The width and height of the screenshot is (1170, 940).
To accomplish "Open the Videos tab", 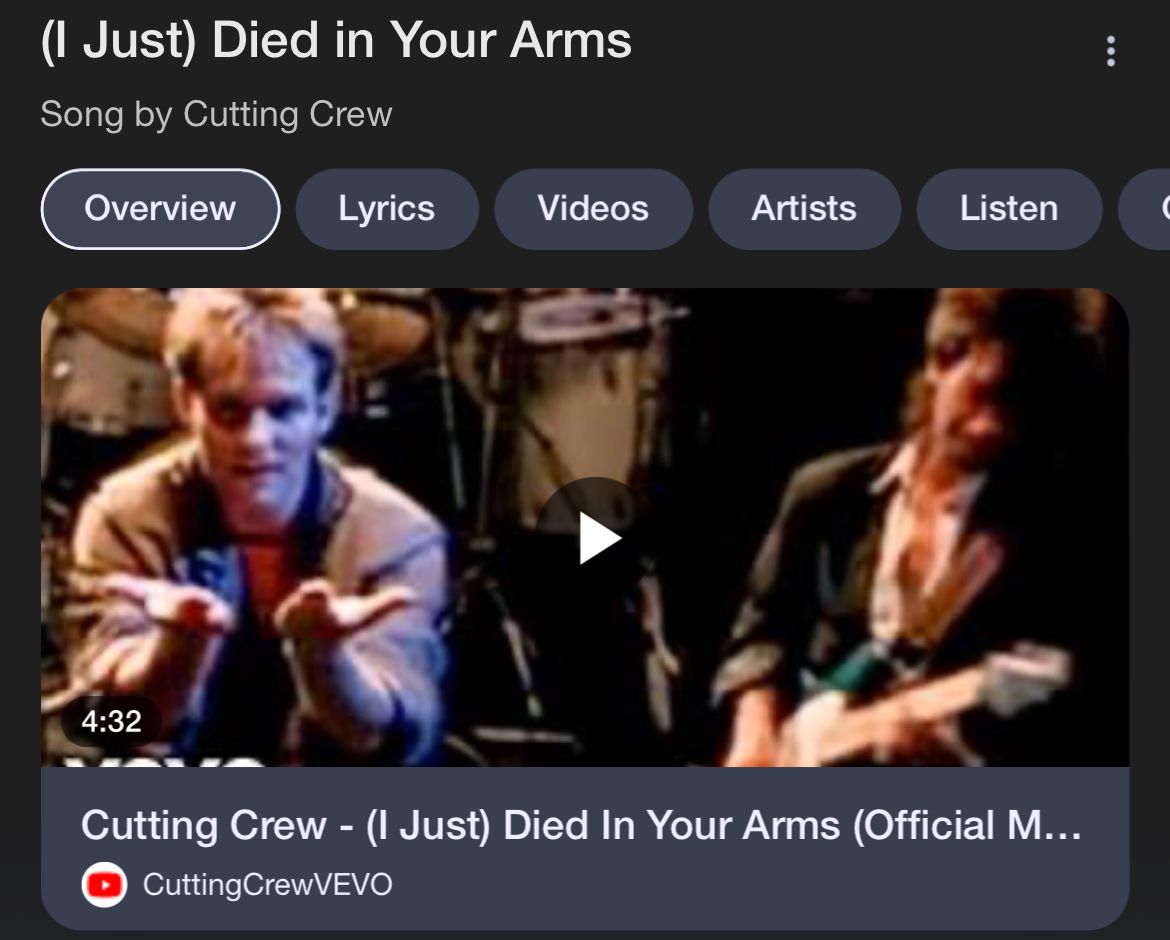I will click(x=593, y=209).
